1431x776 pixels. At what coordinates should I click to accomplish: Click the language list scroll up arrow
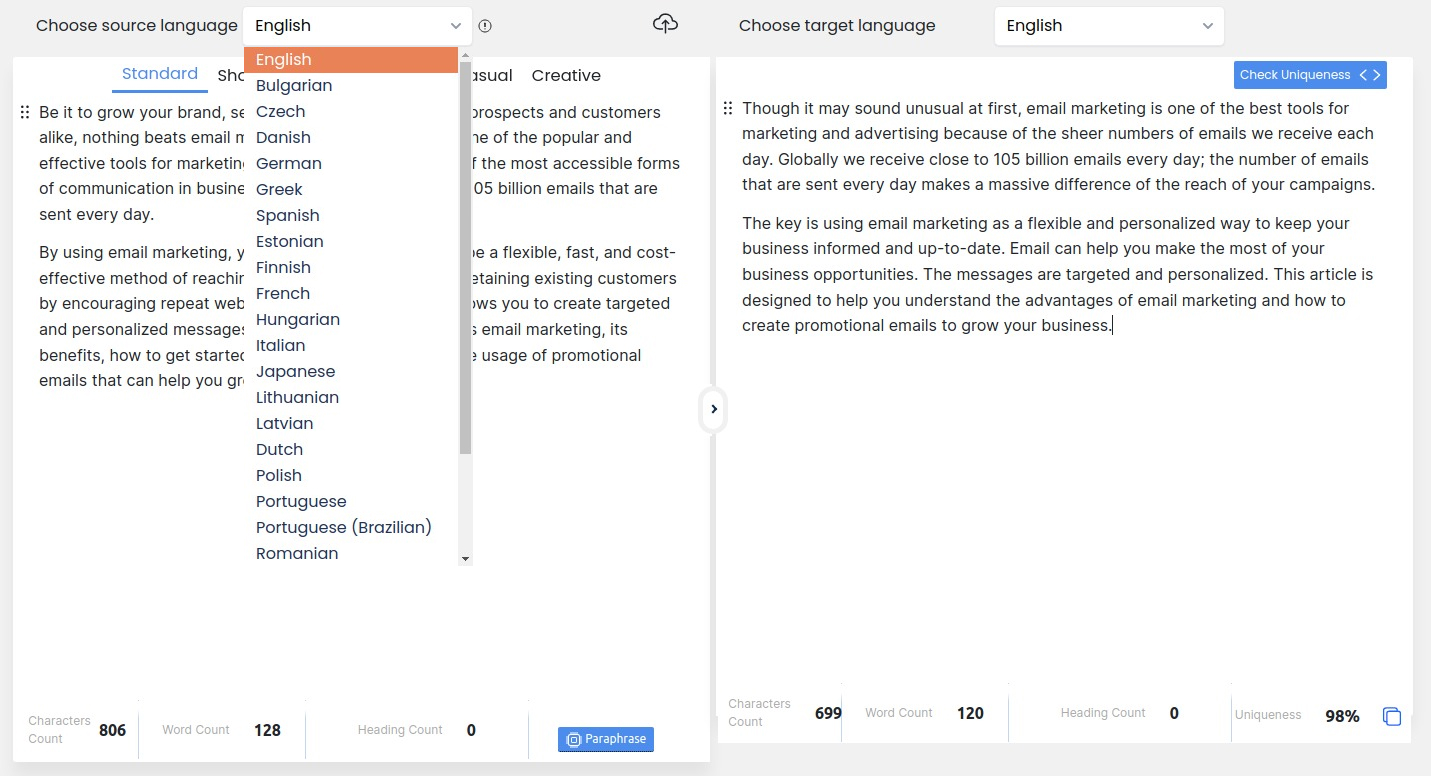point(465,54)
